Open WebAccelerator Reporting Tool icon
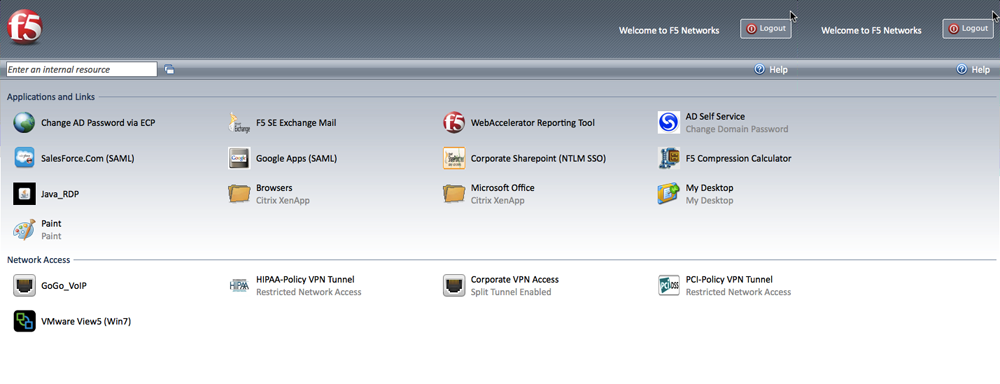The image size is (1000, 384). [x=453, y=122]
